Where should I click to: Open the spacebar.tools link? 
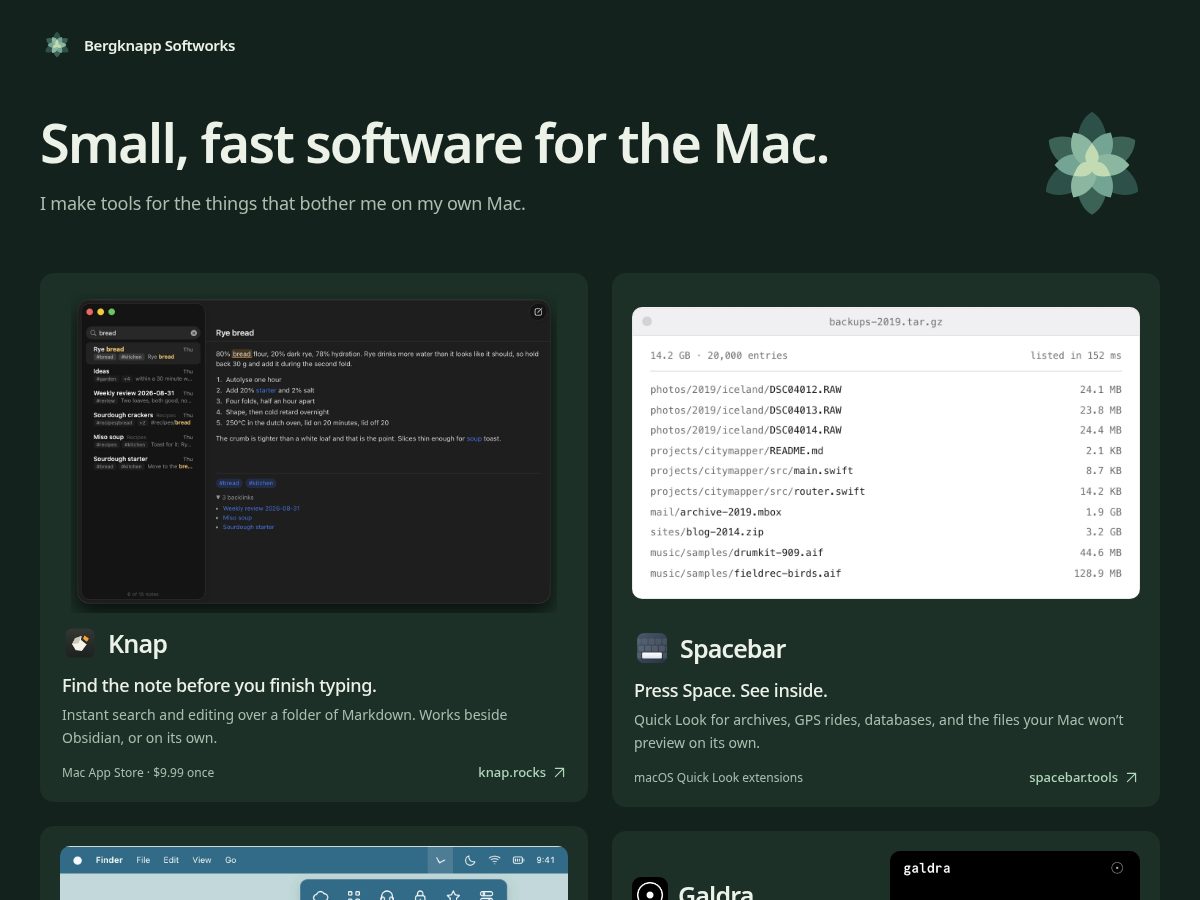click(x=1073, y=777)
